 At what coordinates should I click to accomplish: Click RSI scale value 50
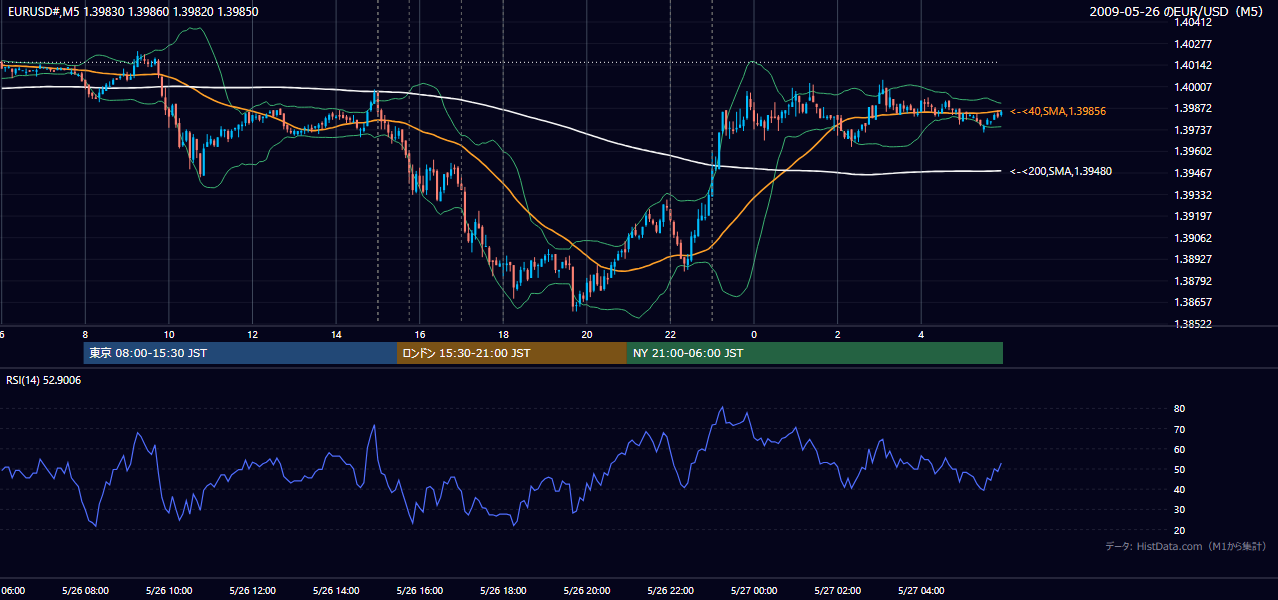1180,469
